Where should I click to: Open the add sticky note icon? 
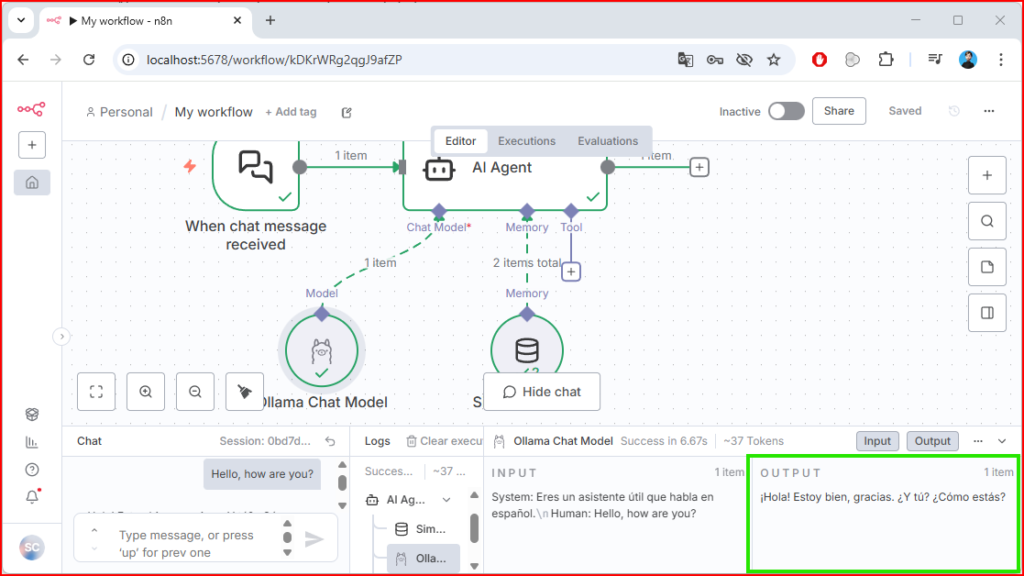987,267
